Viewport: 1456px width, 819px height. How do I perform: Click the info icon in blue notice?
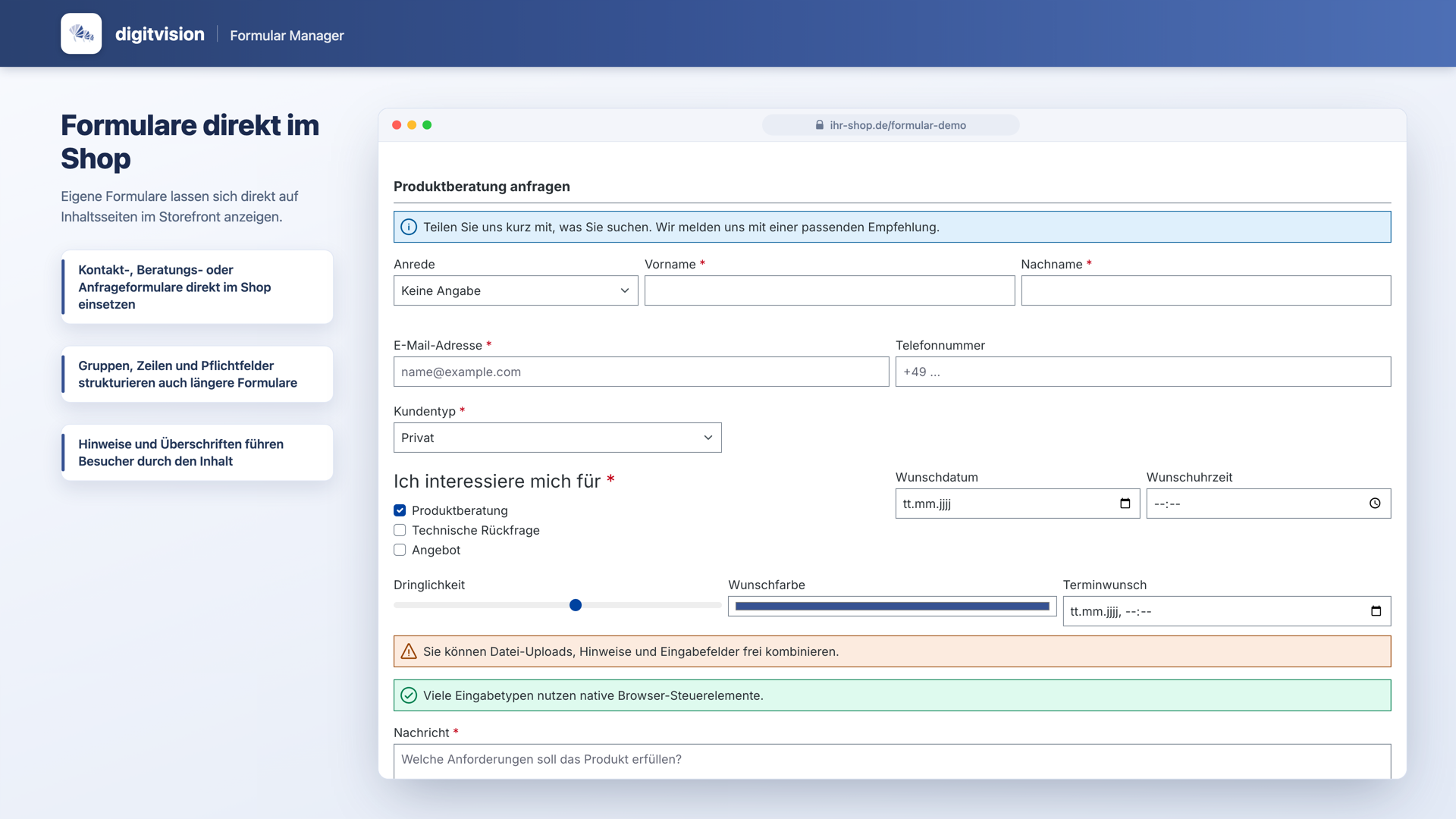(x=409, y=227)
